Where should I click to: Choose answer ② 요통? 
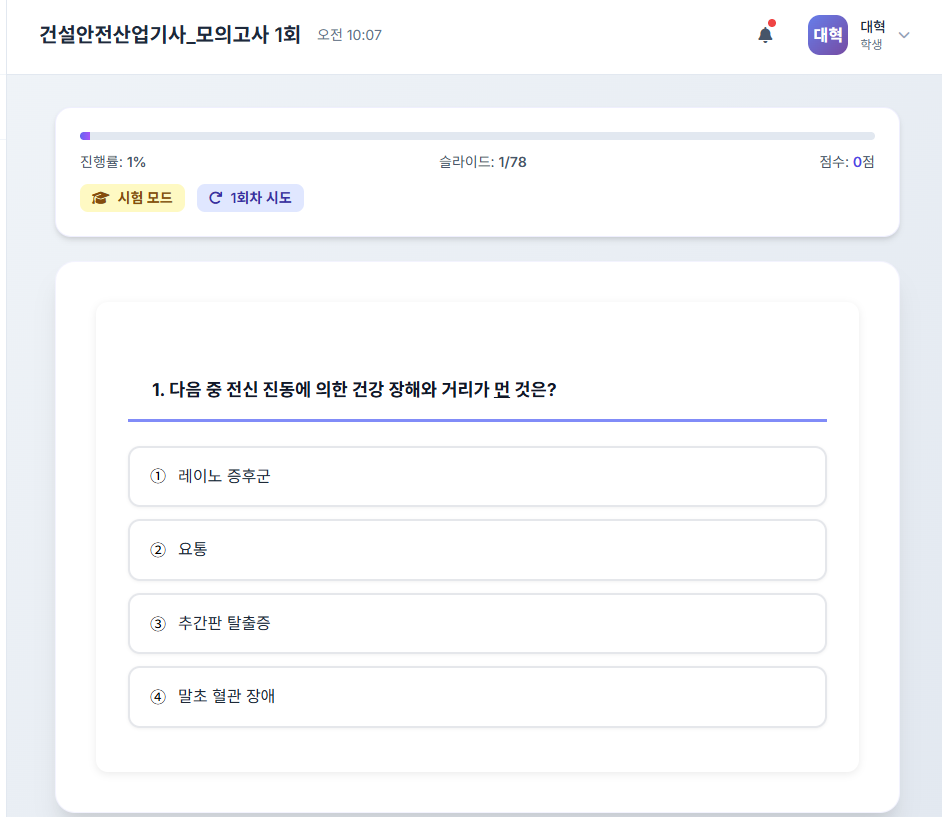[477, 550]
